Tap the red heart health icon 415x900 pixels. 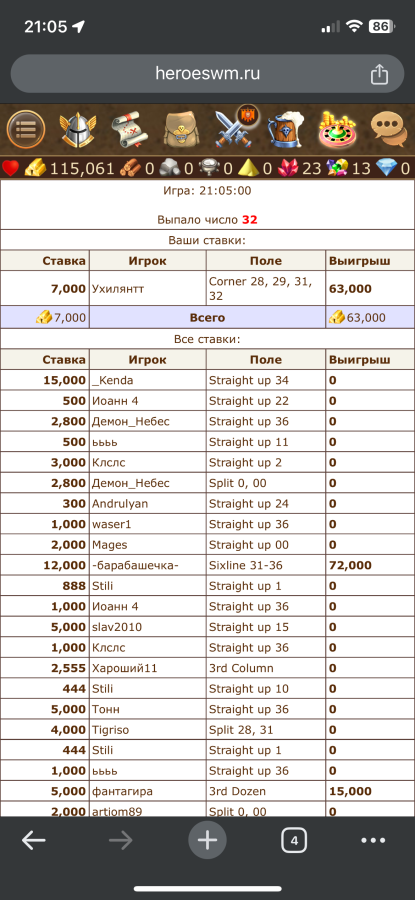coord(10,169)
